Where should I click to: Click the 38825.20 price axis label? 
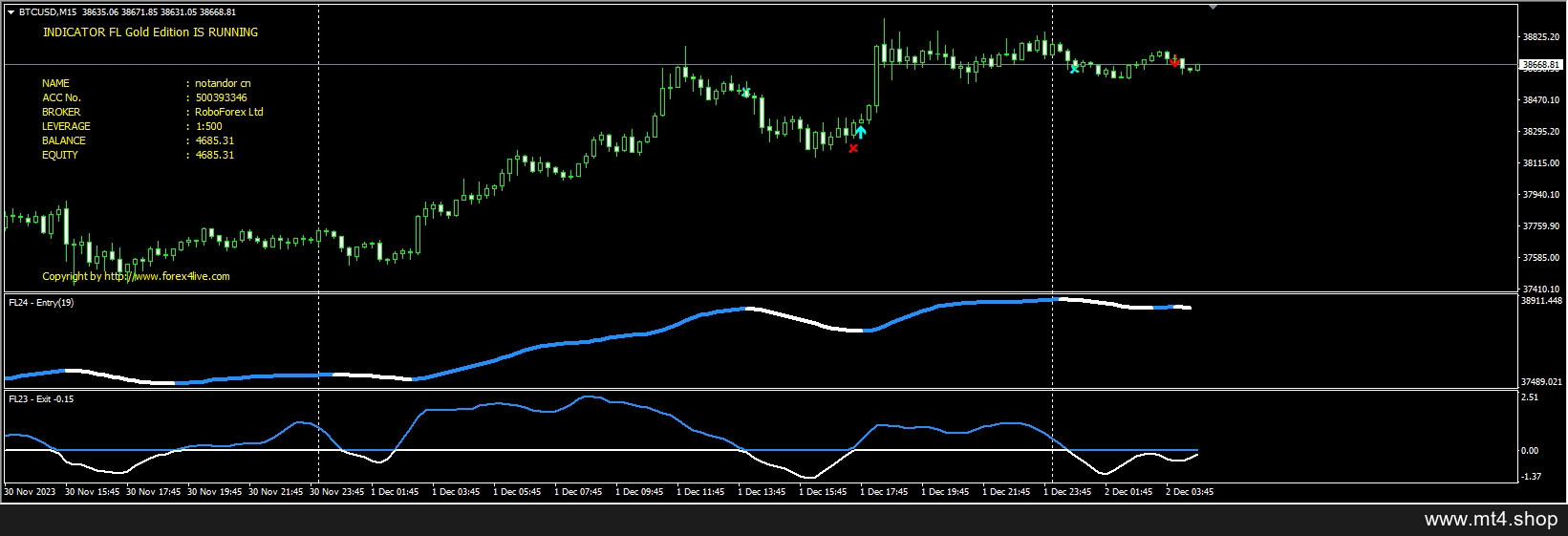(x=1540, y=37)
